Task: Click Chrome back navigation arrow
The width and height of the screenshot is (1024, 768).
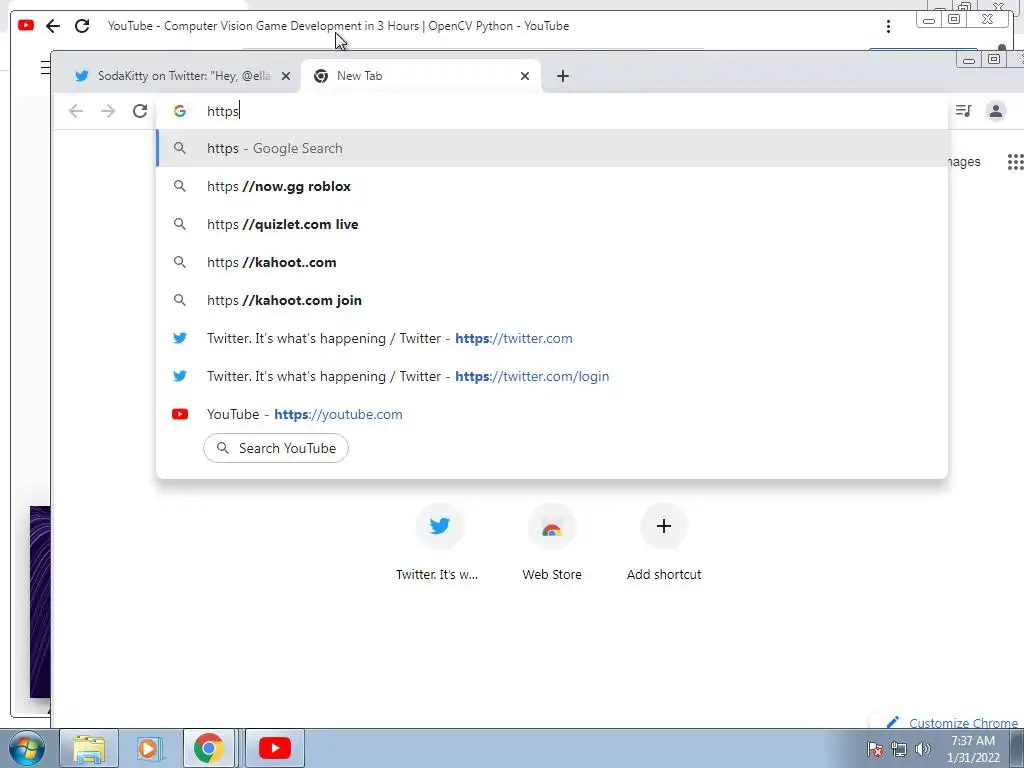Action: pos(76,111)
